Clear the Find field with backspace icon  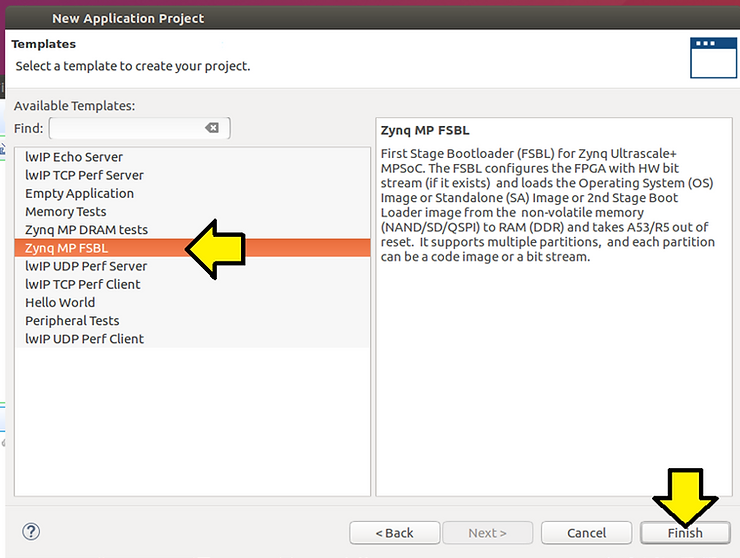click(212, 127)
